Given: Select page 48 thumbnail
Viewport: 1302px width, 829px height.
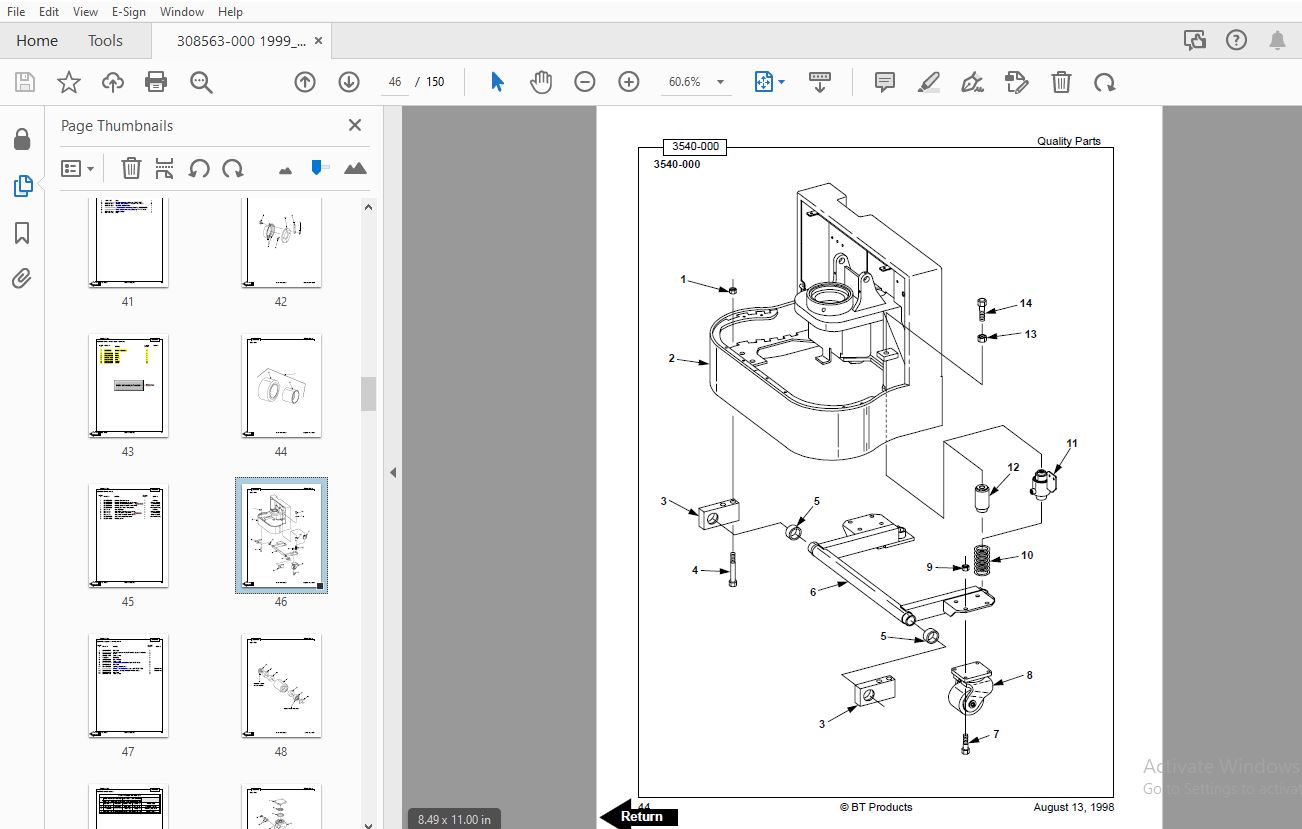Looking at the screenshot, I should 281,686.
